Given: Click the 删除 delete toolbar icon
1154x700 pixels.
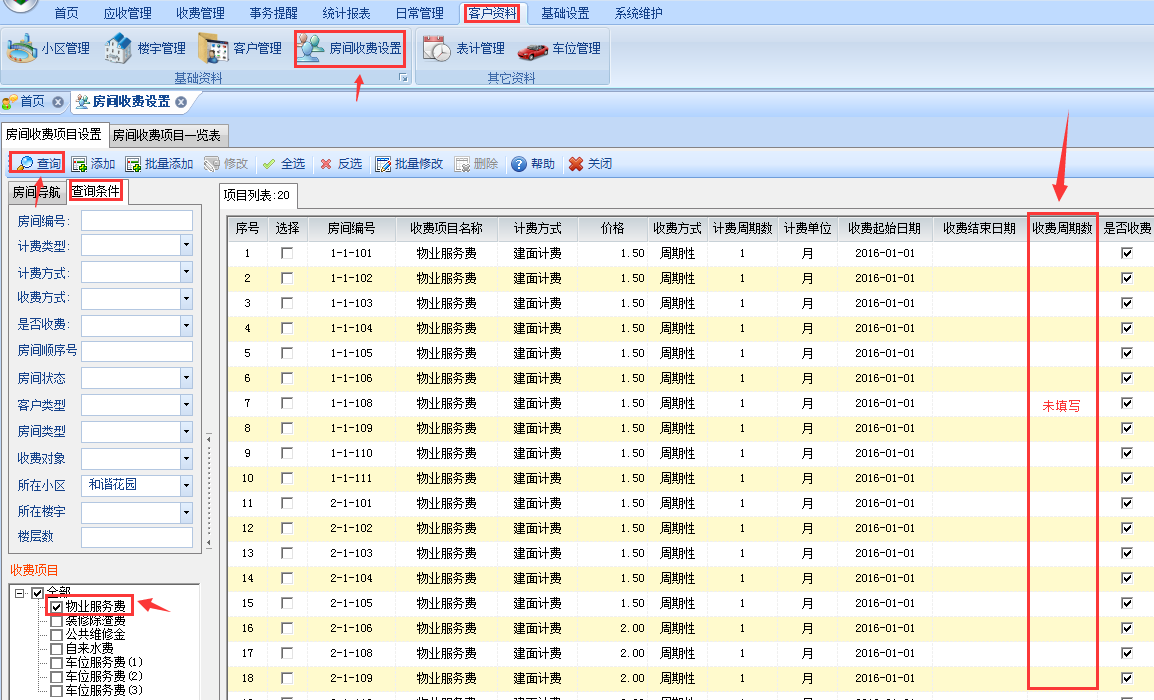Looking at the screenshot, I should (462, 163).
